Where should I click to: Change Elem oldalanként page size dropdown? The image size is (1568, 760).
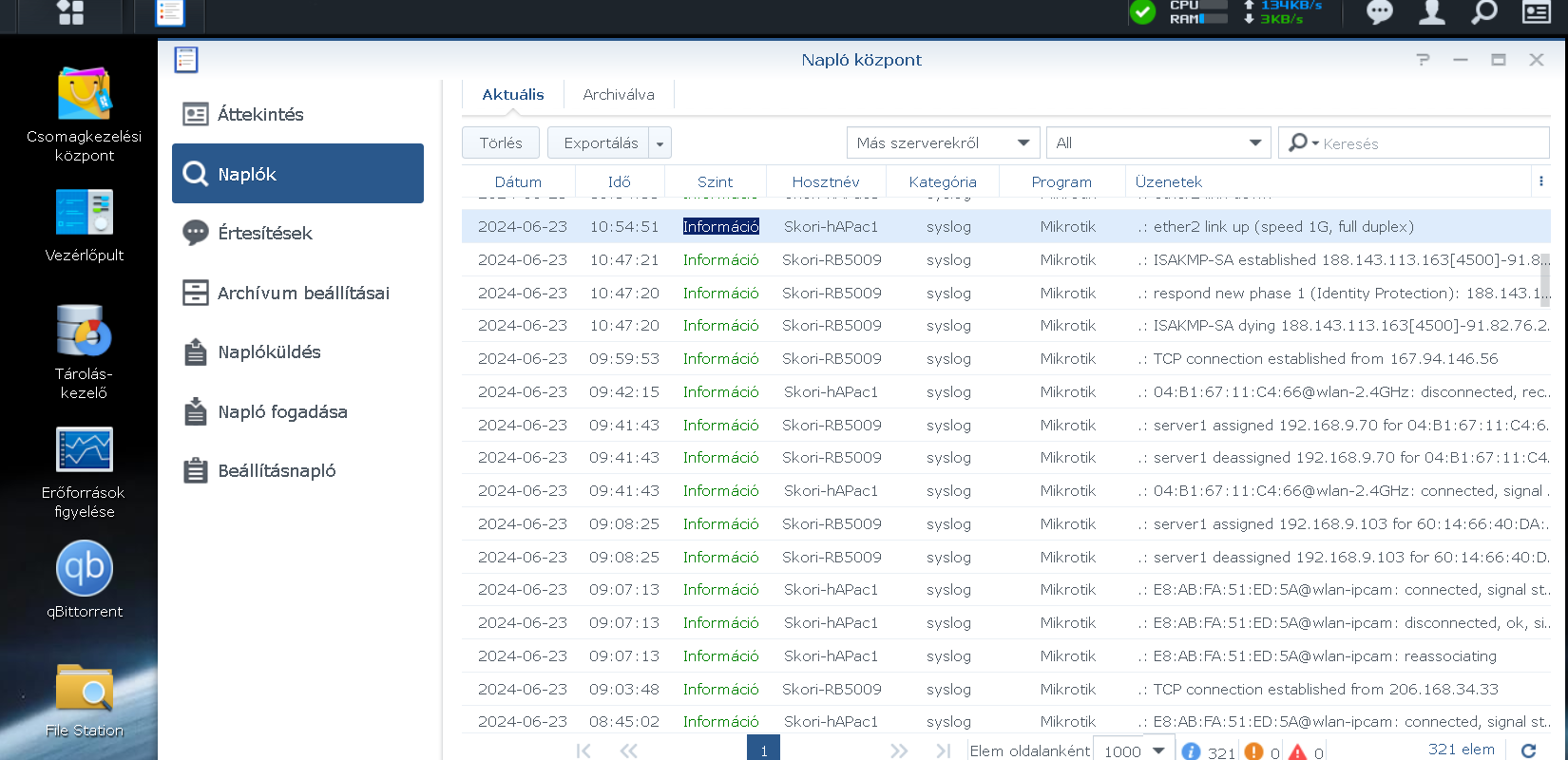point(1134,750)
